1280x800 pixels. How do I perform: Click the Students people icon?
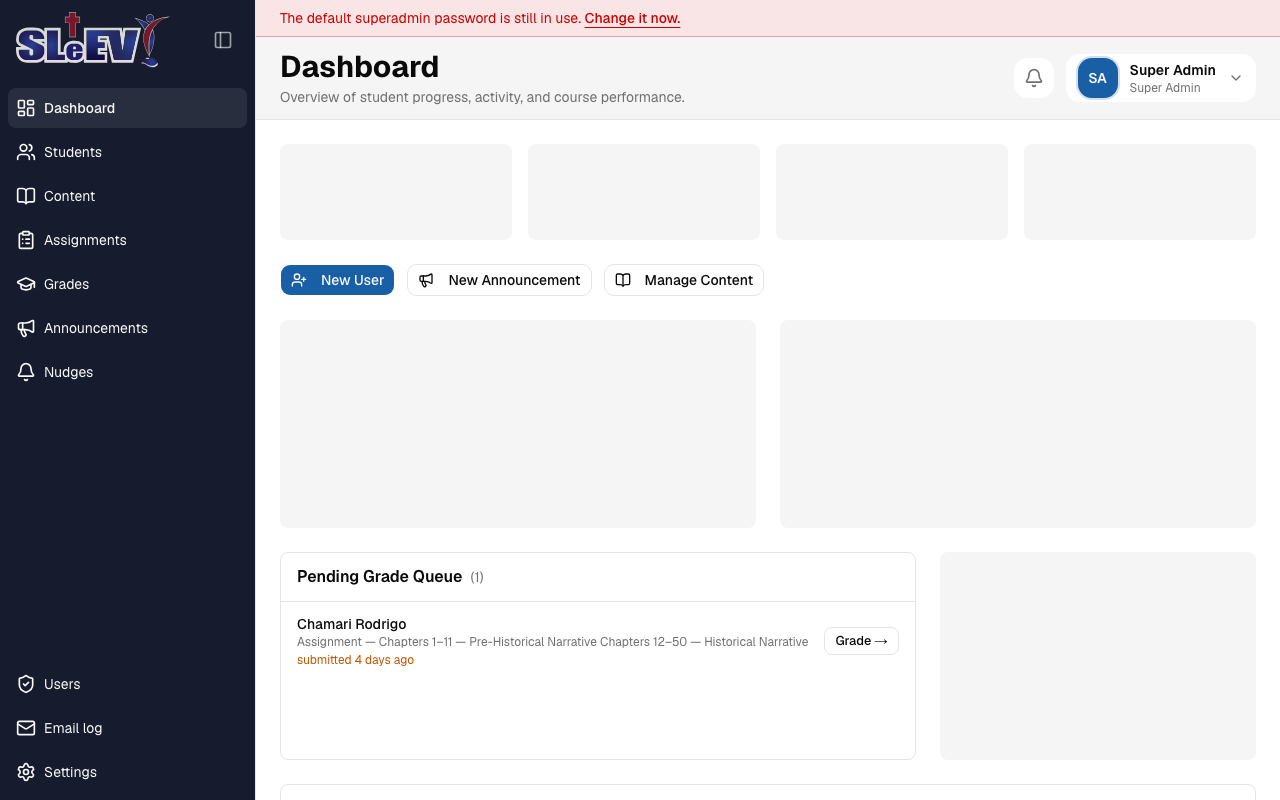click(26, 152)
